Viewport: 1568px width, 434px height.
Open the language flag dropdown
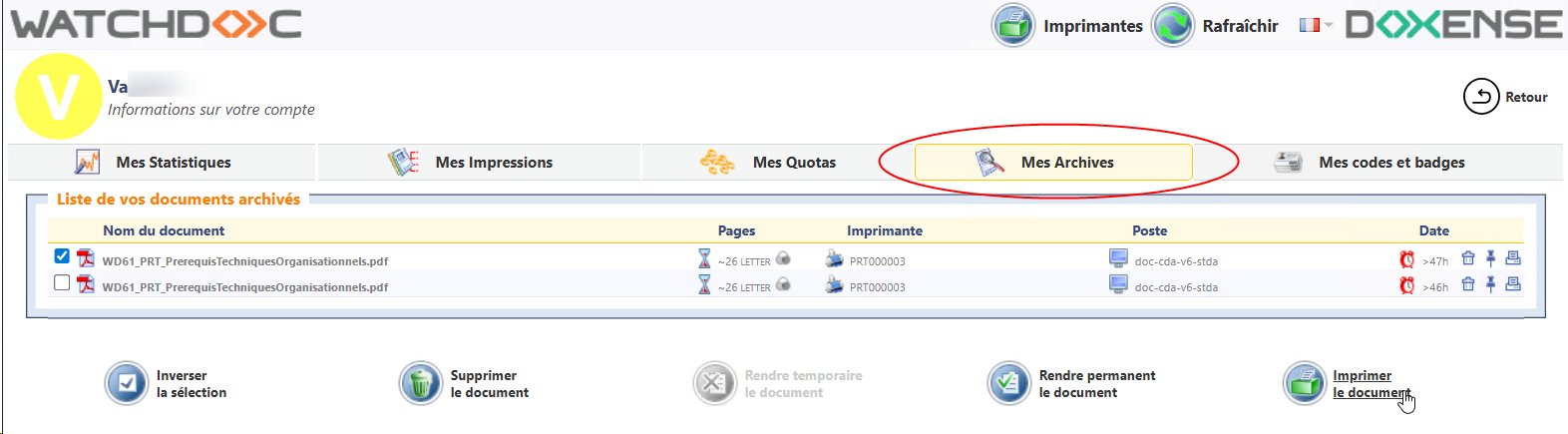pyautogui.click(x=1315, y=25)
